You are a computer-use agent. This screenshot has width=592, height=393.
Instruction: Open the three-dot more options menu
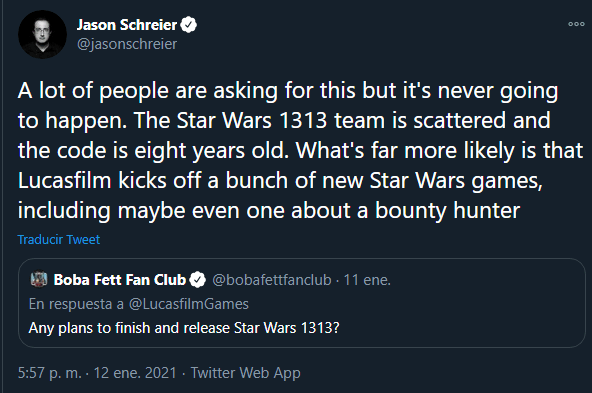(x=576, y=24)
